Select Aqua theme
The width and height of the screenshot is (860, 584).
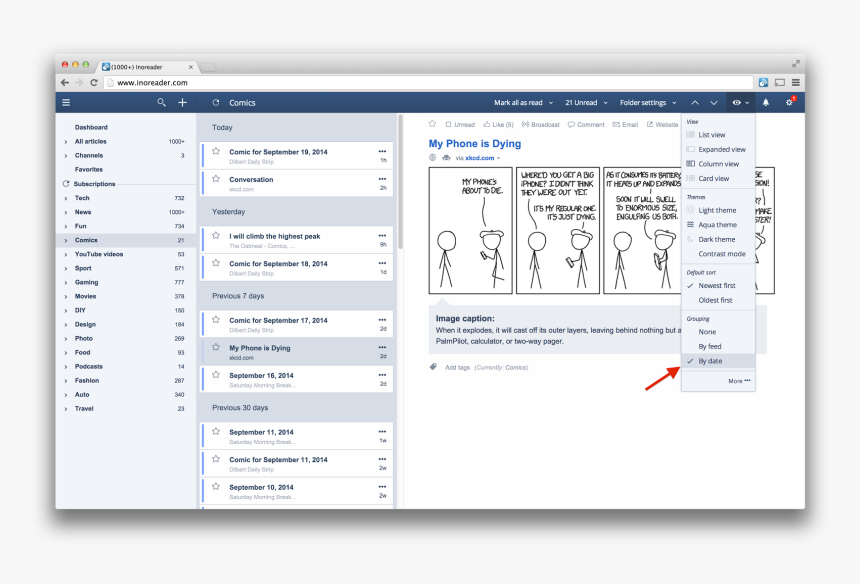click(718, 225)
